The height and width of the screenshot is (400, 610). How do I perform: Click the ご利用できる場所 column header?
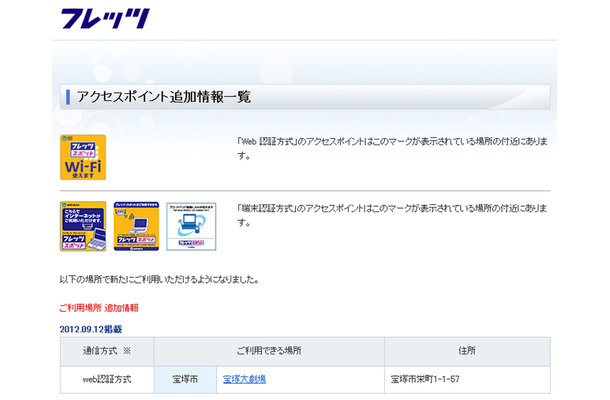pos(269,351)
